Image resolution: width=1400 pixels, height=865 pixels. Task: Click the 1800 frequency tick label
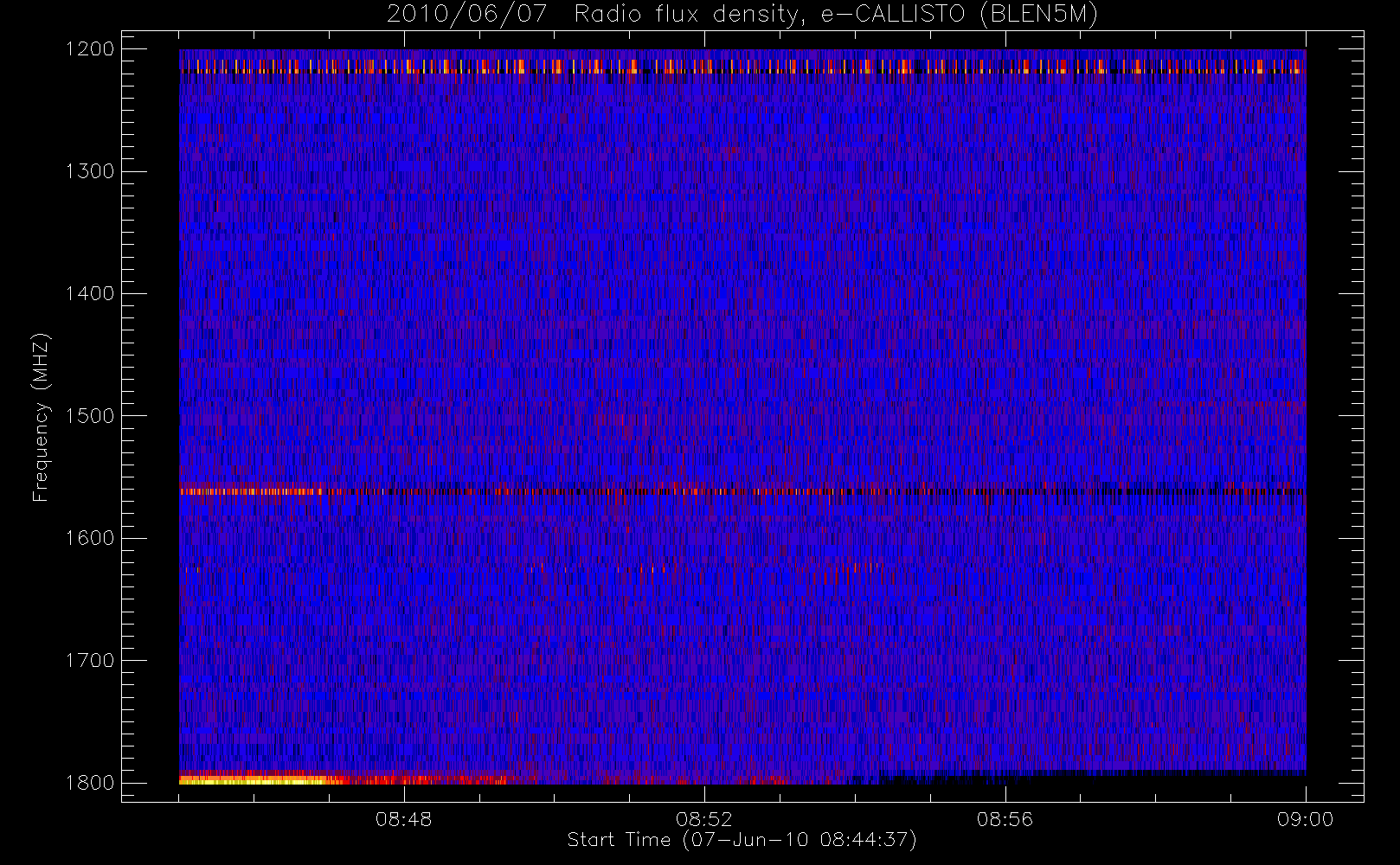click(x=90, y=783)
